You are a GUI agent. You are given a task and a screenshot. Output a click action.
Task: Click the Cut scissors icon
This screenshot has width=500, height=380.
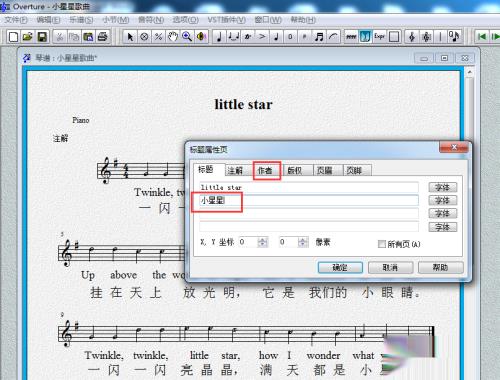(59, 37)
